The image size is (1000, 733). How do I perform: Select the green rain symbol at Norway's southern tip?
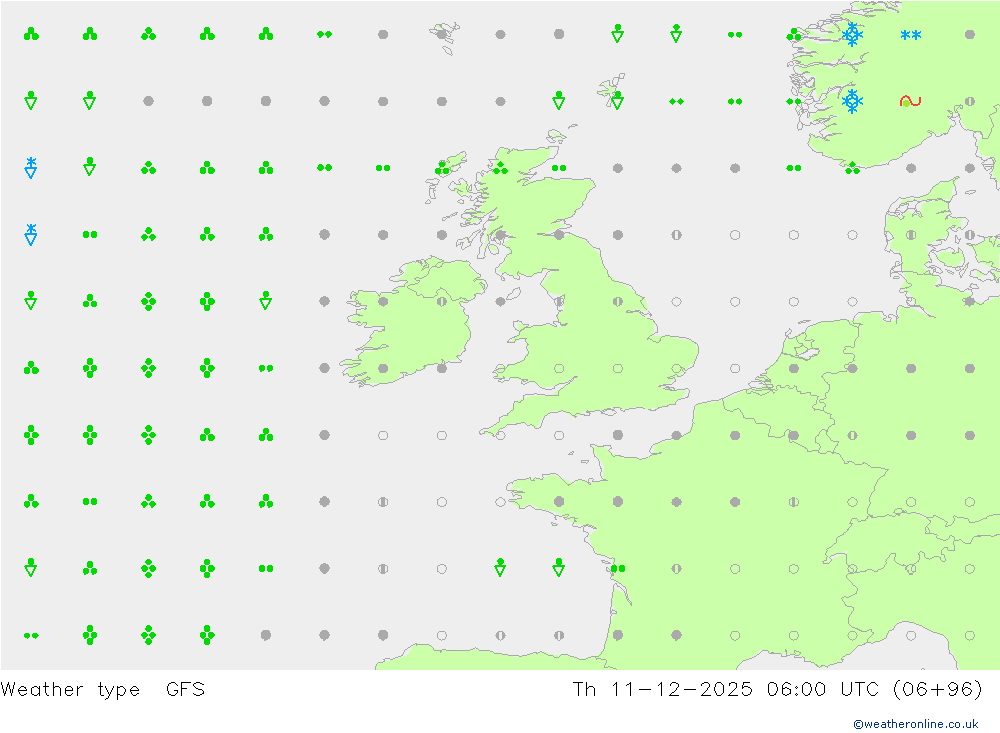(852, 168)
